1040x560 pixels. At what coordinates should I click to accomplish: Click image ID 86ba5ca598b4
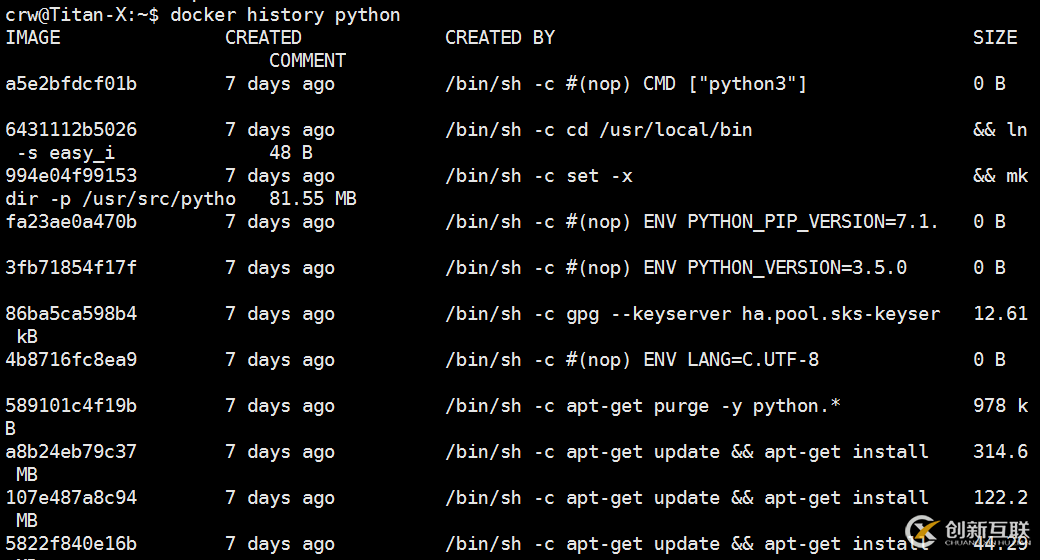pos(71,314)
